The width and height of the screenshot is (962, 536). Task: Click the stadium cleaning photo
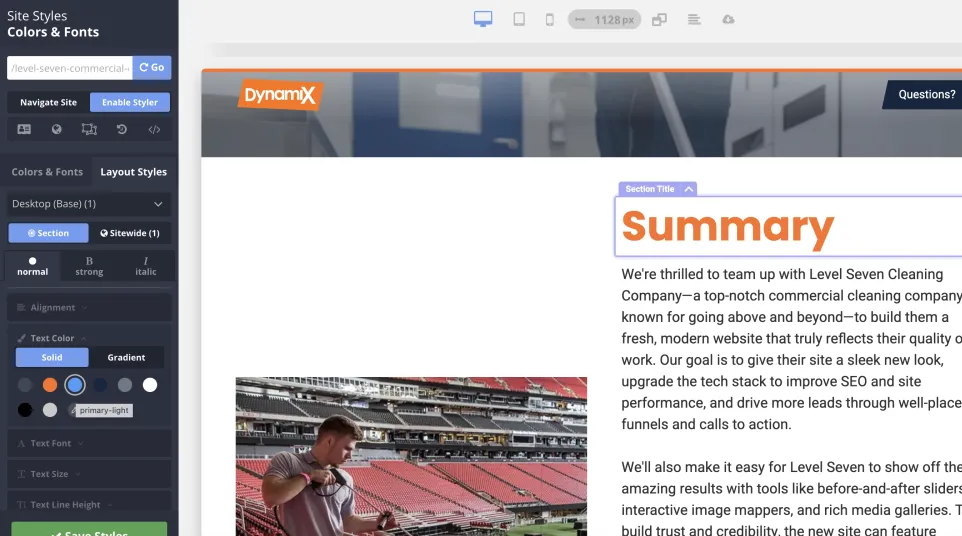(411, 456)
